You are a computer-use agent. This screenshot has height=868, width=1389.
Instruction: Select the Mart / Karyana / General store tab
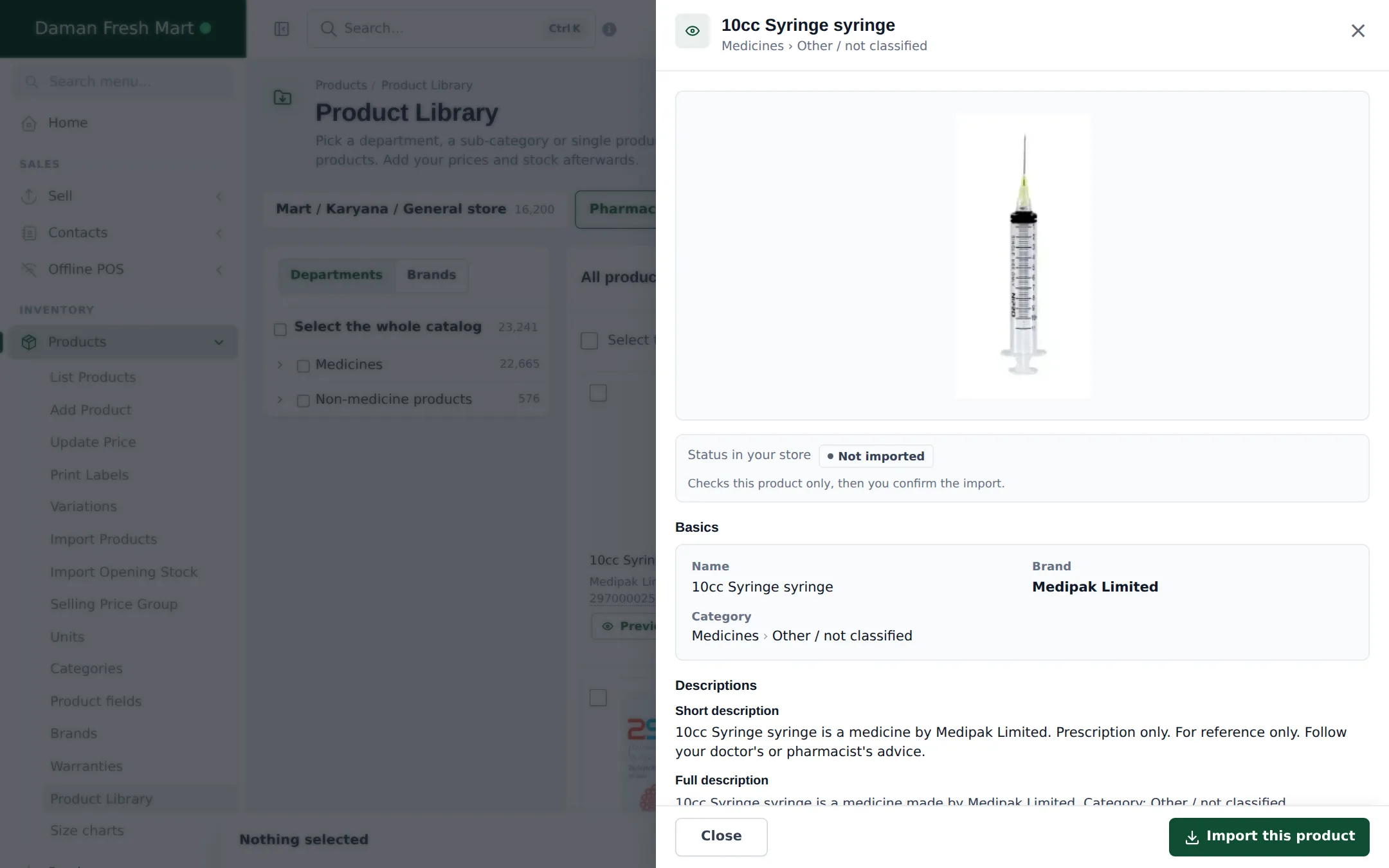(415, 210)
